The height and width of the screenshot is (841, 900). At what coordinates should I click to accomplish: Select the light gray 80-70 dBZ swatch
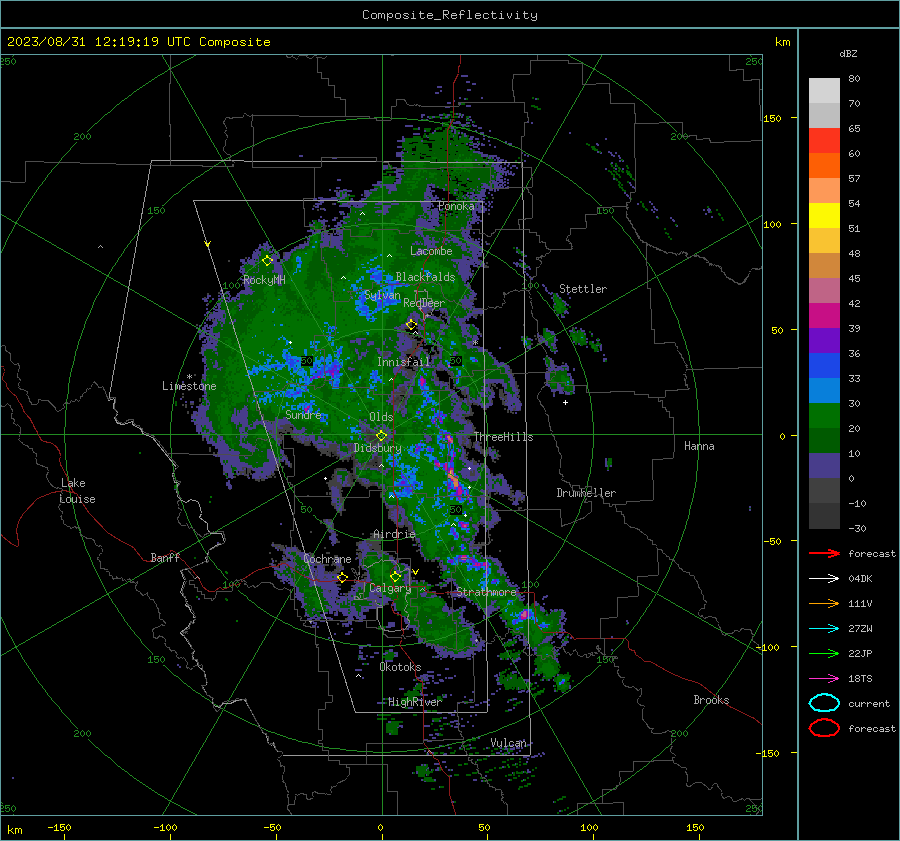click(x=824, y=91)
